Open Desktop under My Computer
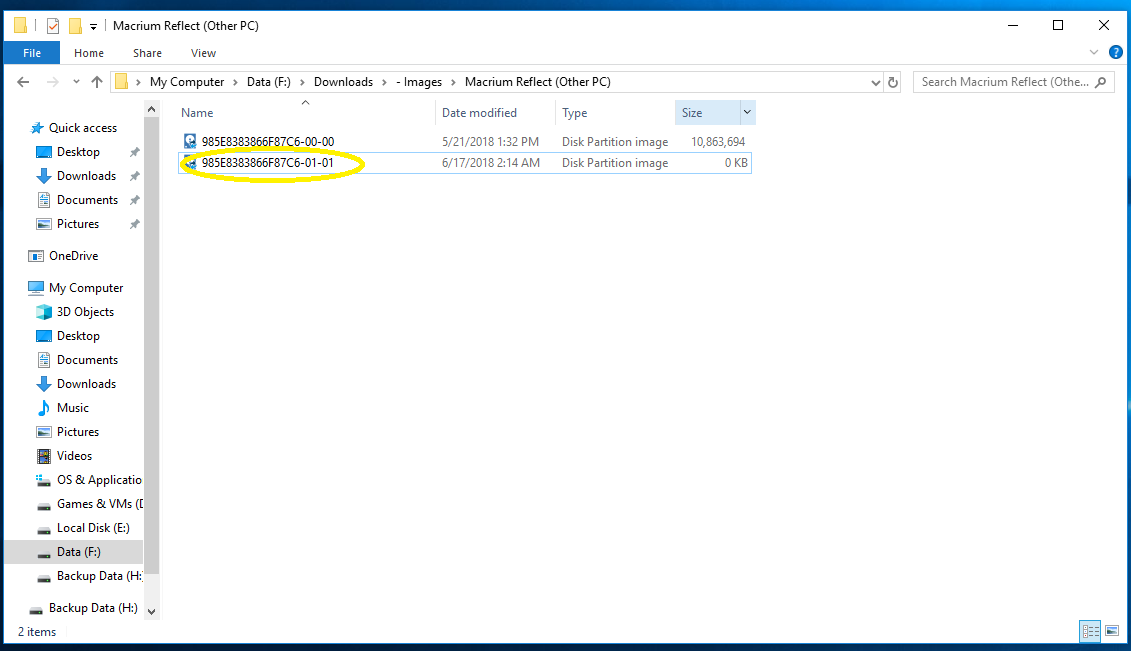Image resolution: width=1131 pixels, height=651 pixels. point(78,336)
